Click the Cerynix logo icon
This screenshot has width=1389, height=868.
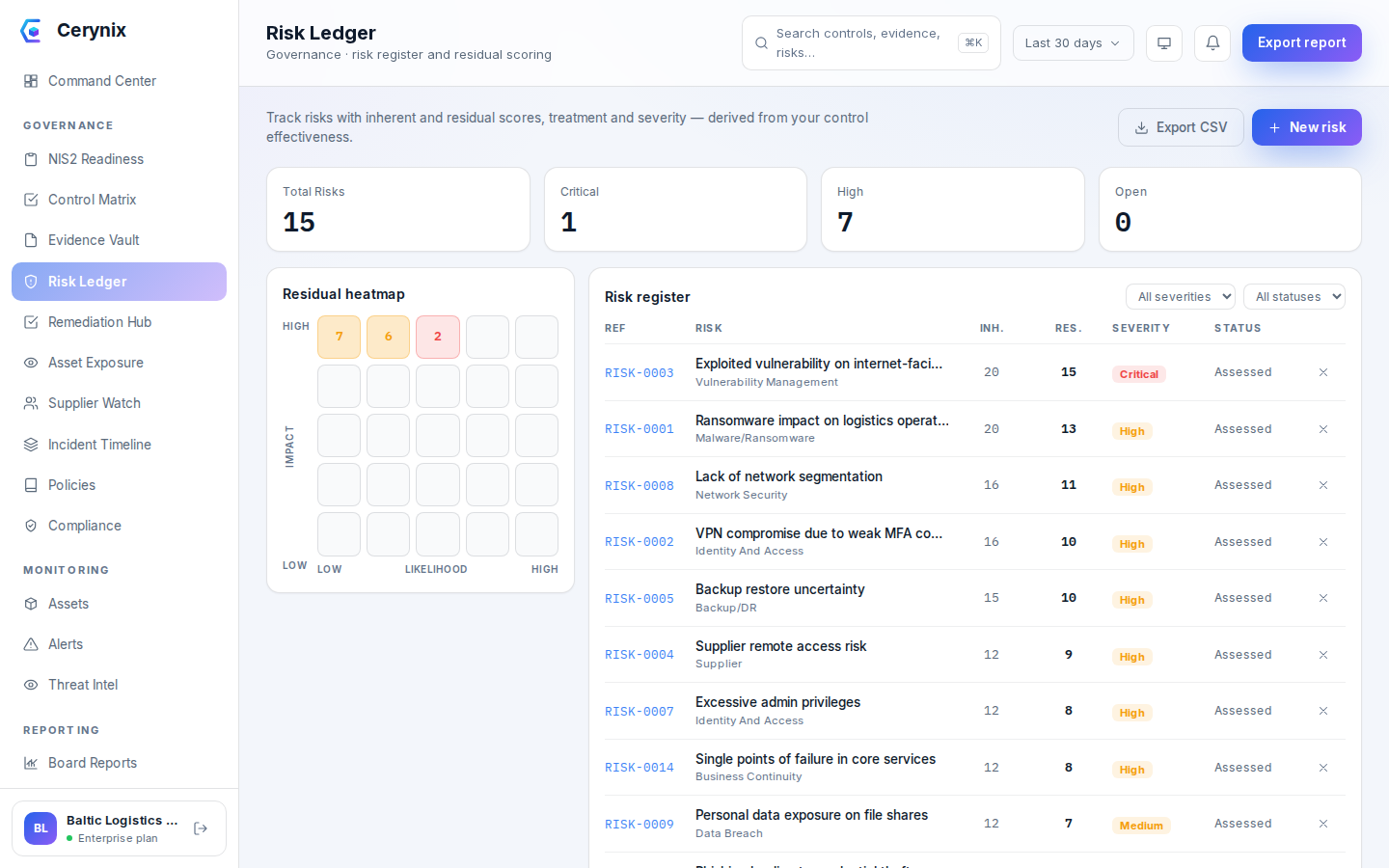[31, 31]
